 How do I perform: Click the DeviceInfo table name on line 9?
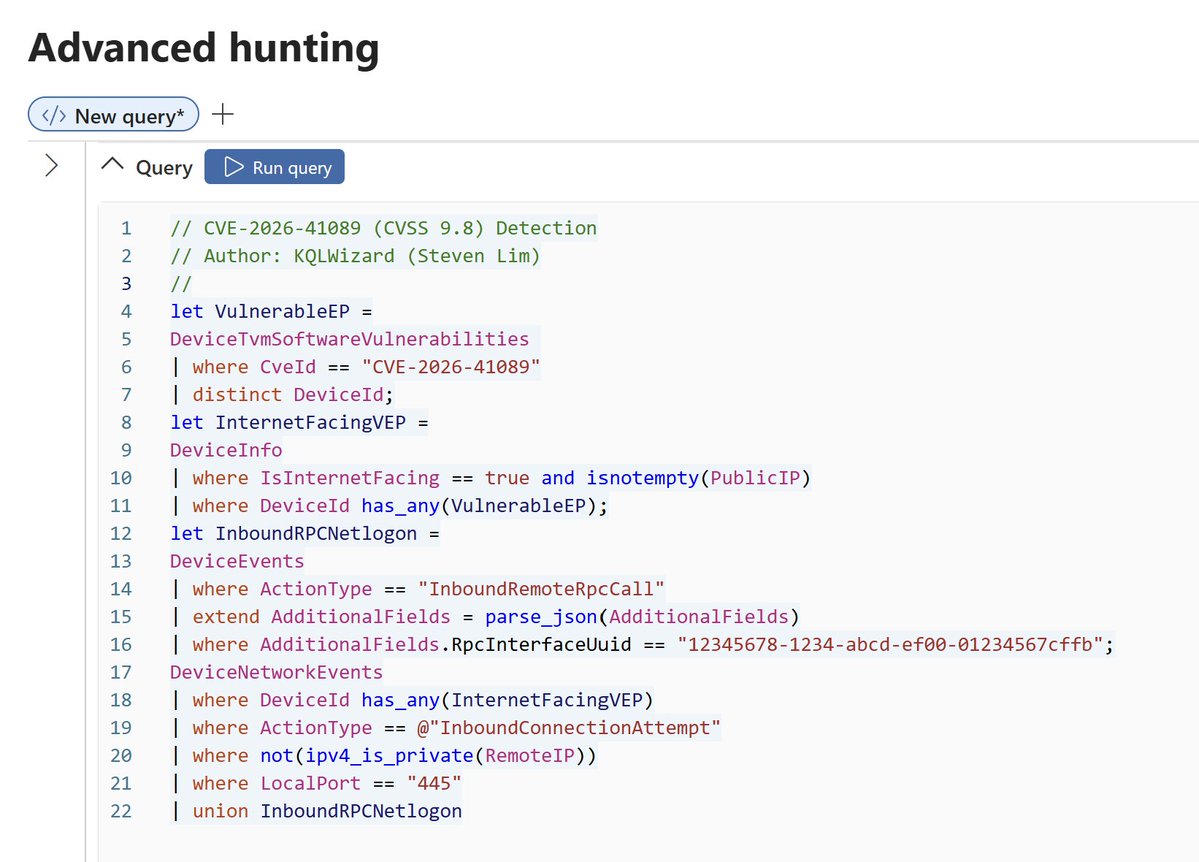tap(226, 450)
